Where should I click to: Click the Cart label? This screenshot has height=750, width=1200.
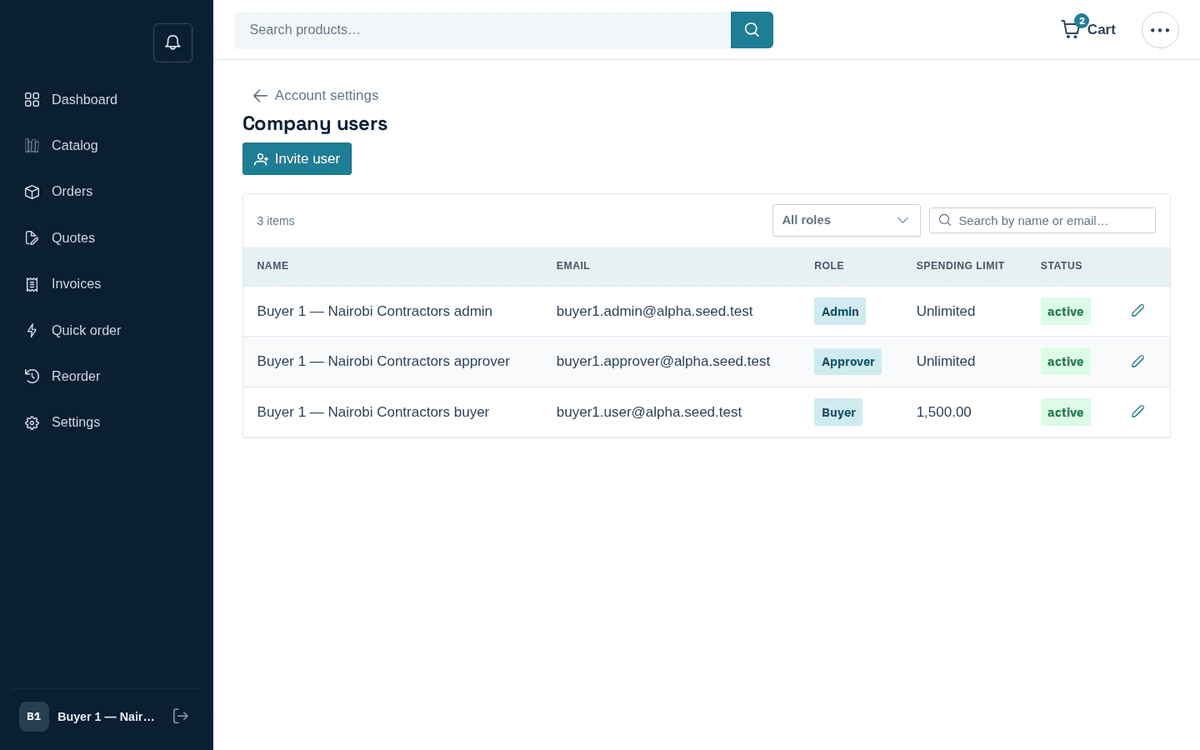(x=1101, y=30)
